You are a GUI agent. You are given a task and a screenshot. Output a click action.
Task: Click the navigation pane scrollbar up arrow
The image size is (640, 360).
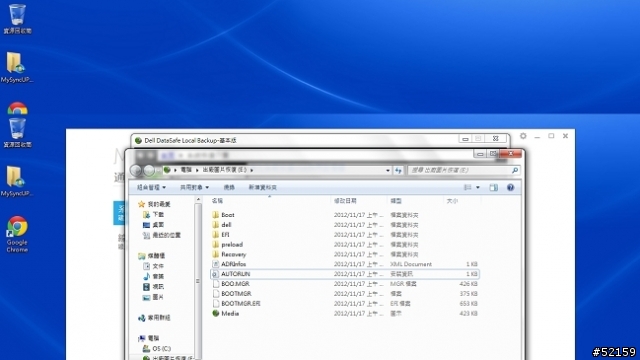198,200
